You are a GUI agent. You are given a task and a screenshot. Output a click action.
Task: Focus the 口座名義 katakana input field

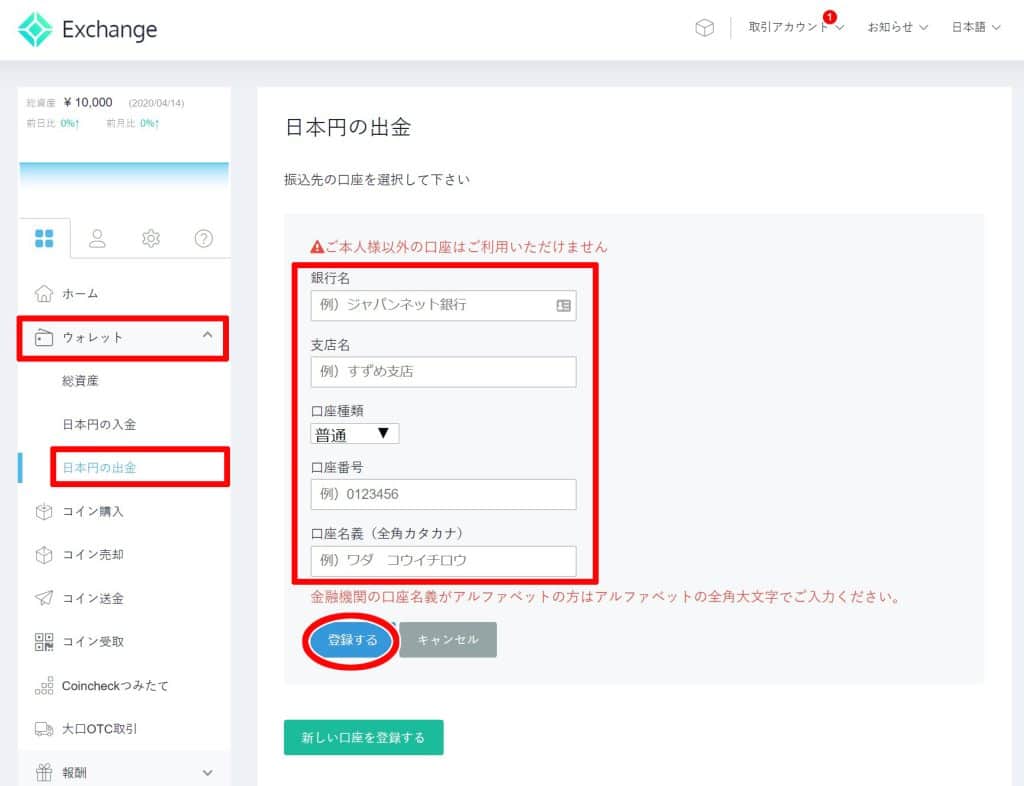[443, 561]
